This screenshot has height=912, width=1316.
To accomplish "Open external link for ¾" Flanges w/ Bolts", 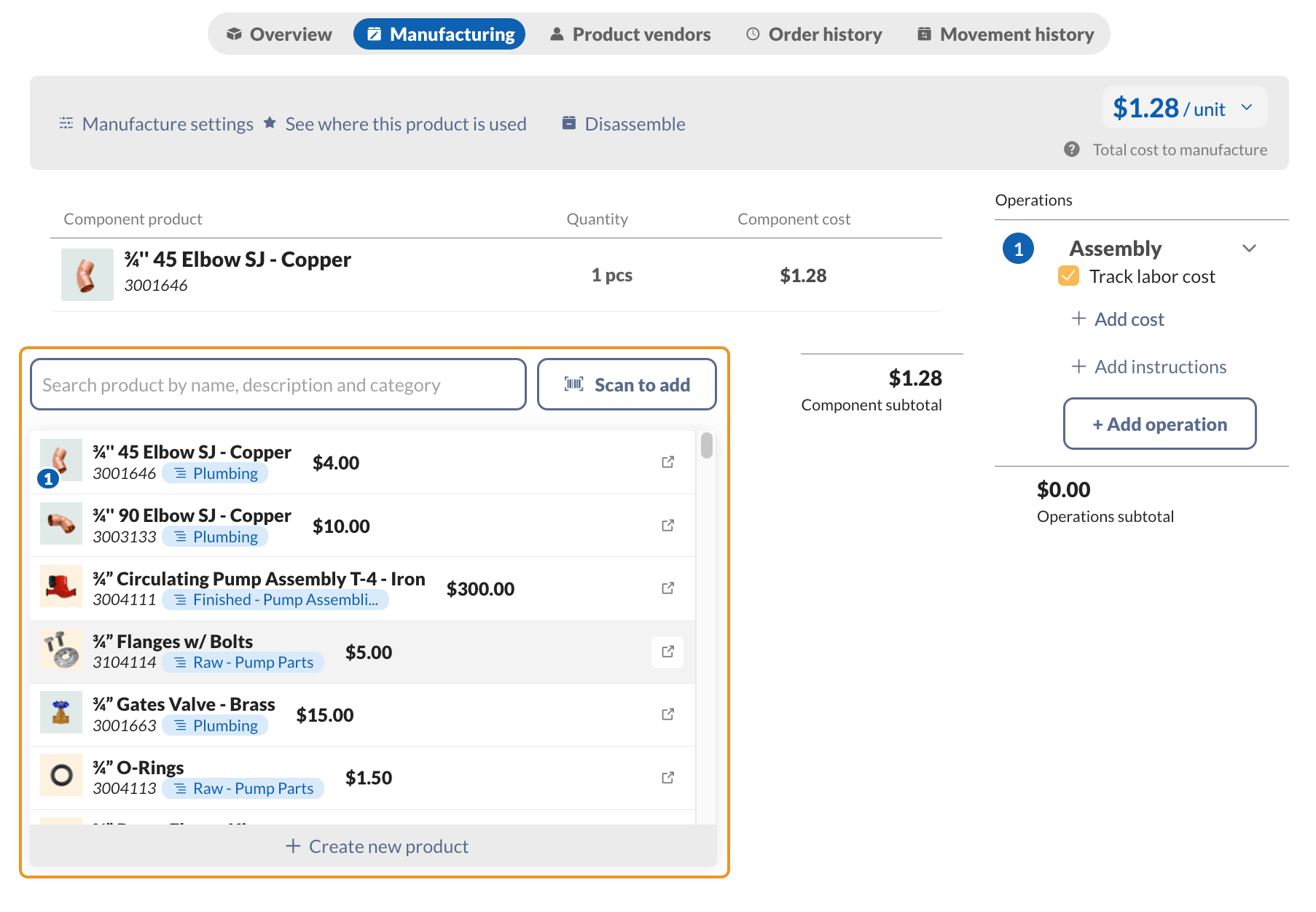I will point(667,652).
